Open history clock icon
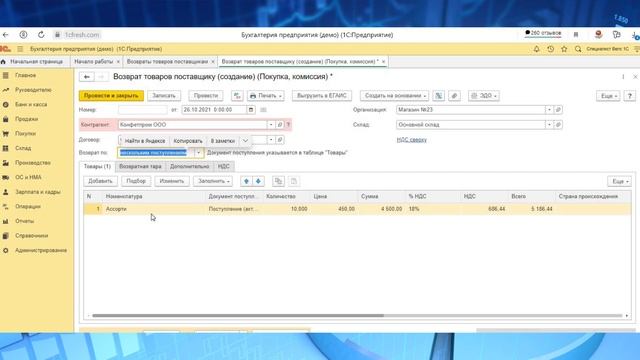The height and width of the screenshot is (360, 640). 550,49
